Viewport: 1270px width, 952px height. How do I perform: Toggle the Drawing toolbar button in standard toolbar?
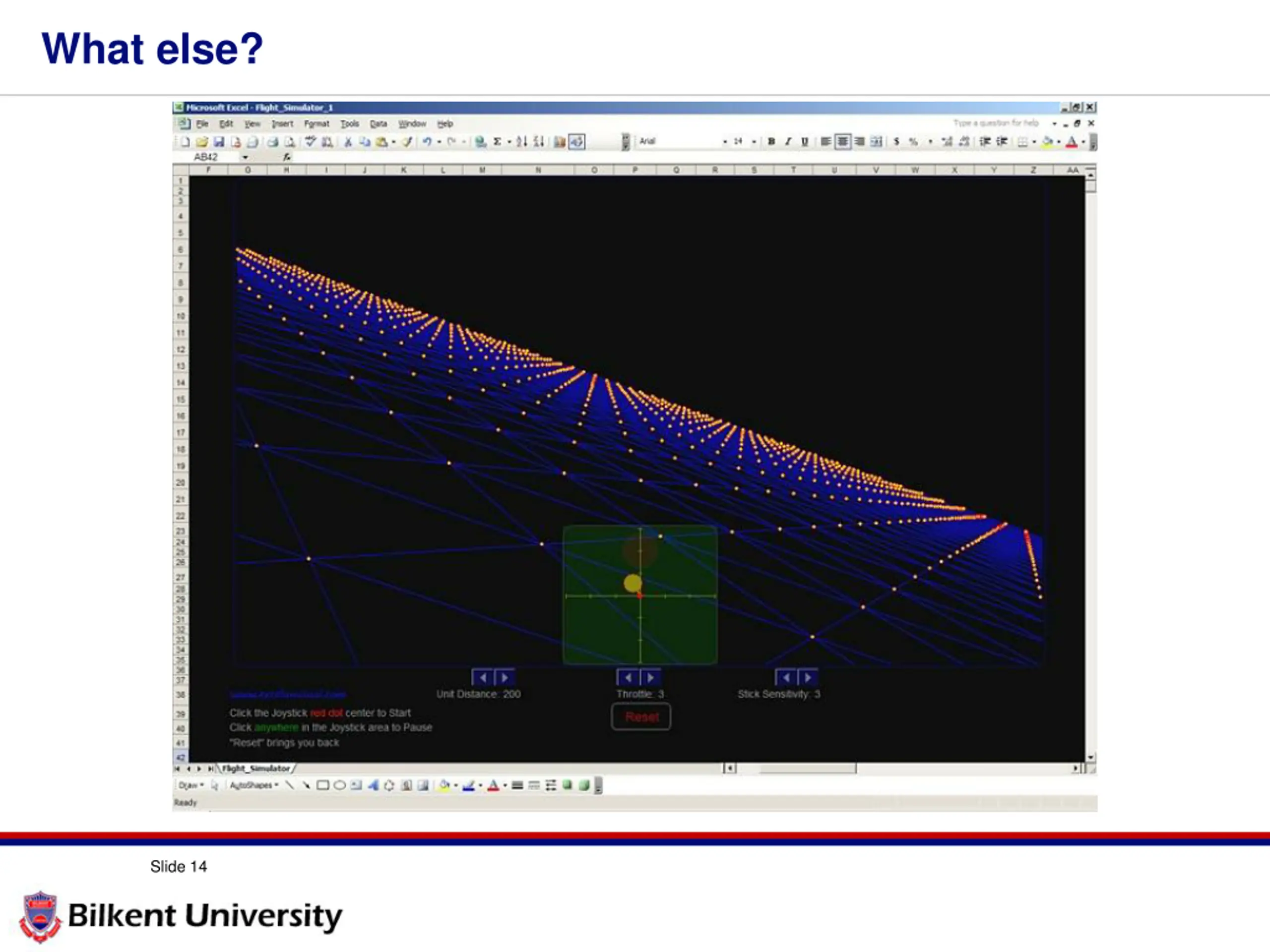[x=576, y=142]
